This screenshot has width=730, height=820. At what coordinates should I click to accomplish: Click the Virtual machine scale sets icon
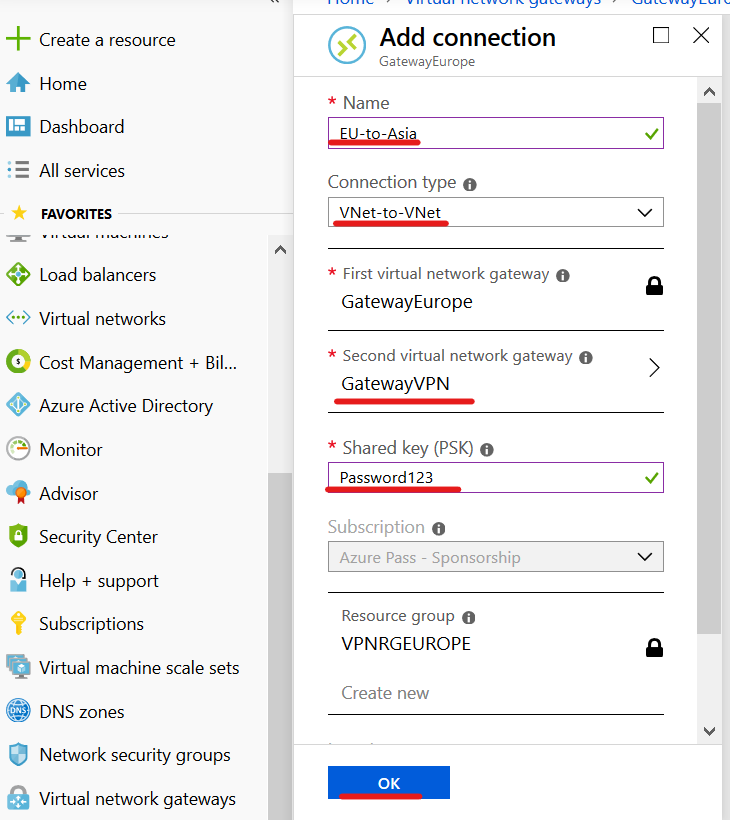point(18,667)
